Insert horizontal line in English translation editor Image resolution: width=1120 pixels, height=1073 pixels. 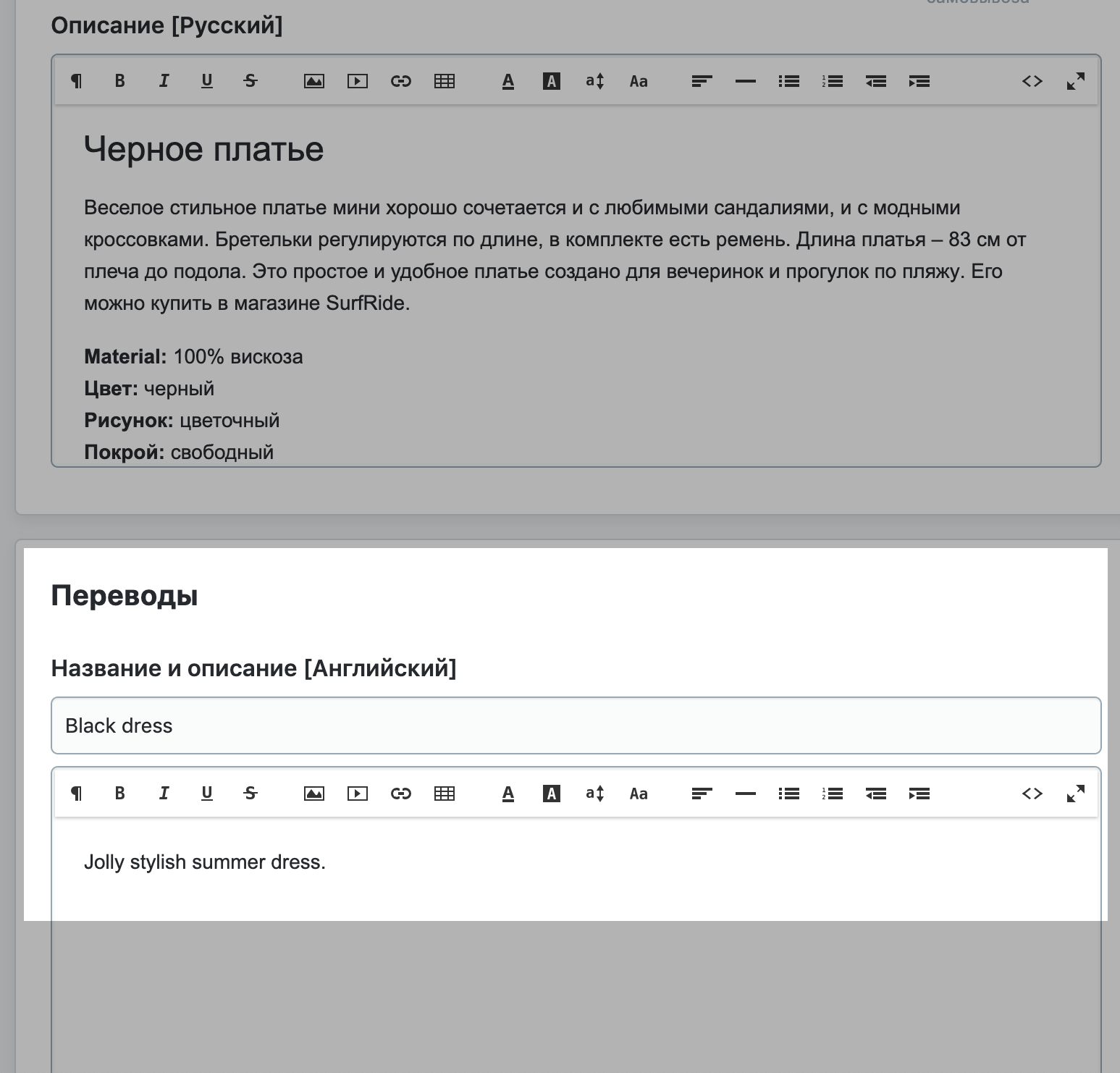pyautogui.click(x=746, y=794)
